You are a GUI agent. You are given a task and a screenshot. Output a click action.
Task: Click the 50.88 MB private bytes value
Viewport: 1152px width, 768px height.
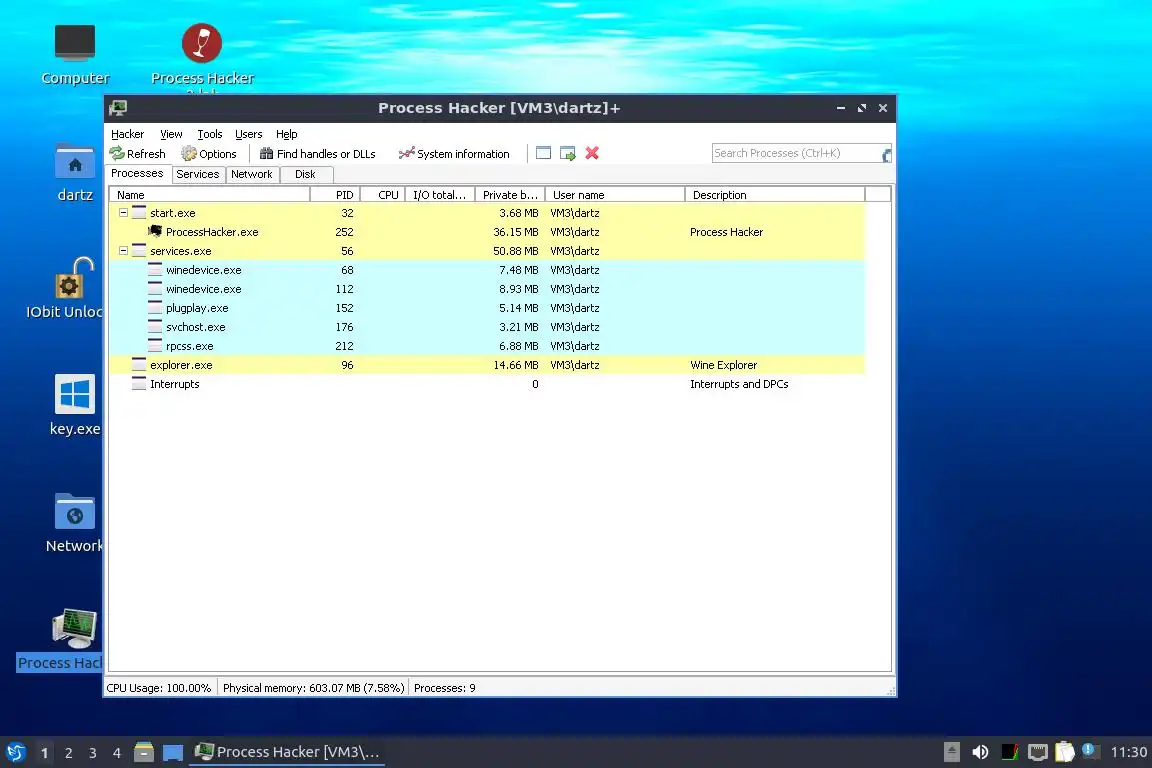point(515,251)
